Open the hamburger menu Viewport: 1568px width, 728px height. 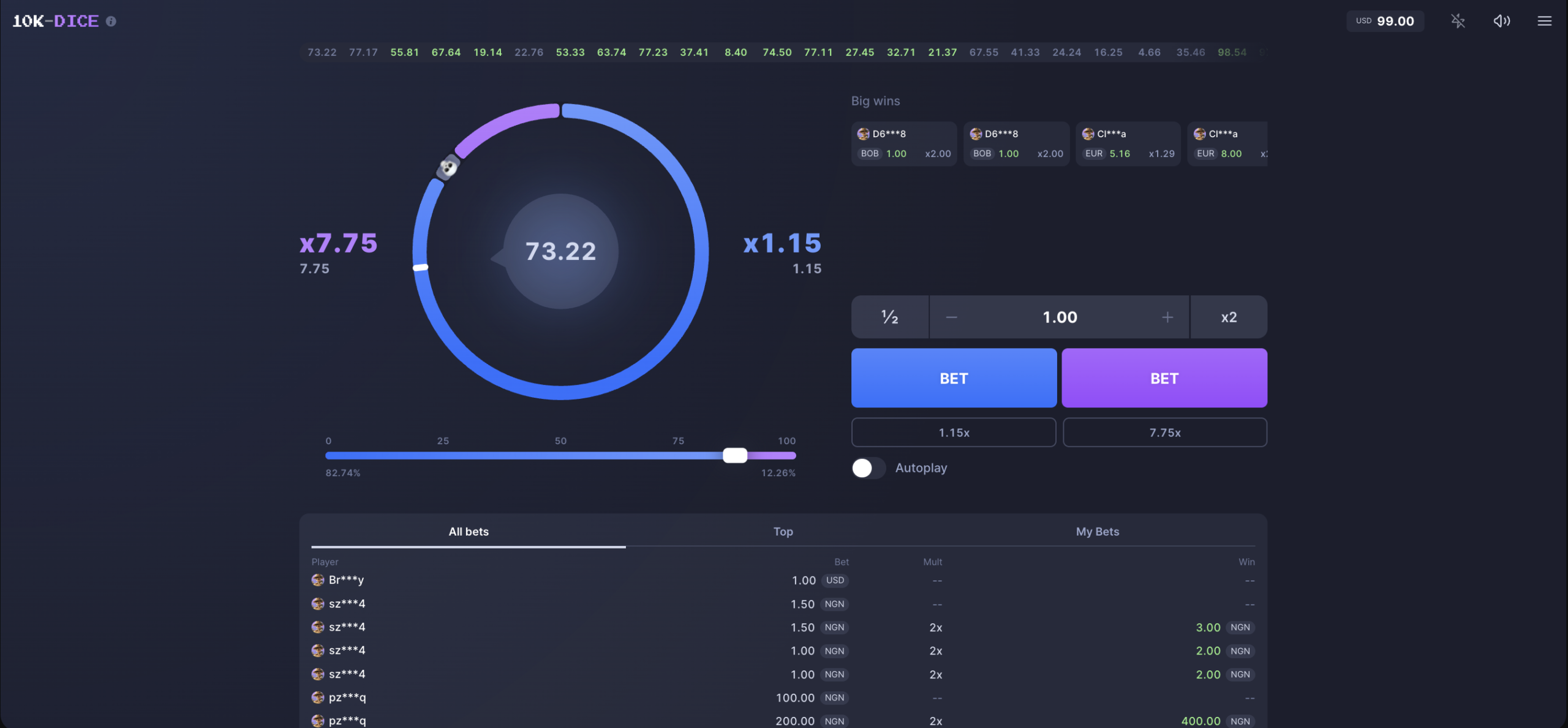click(1544, 21)
